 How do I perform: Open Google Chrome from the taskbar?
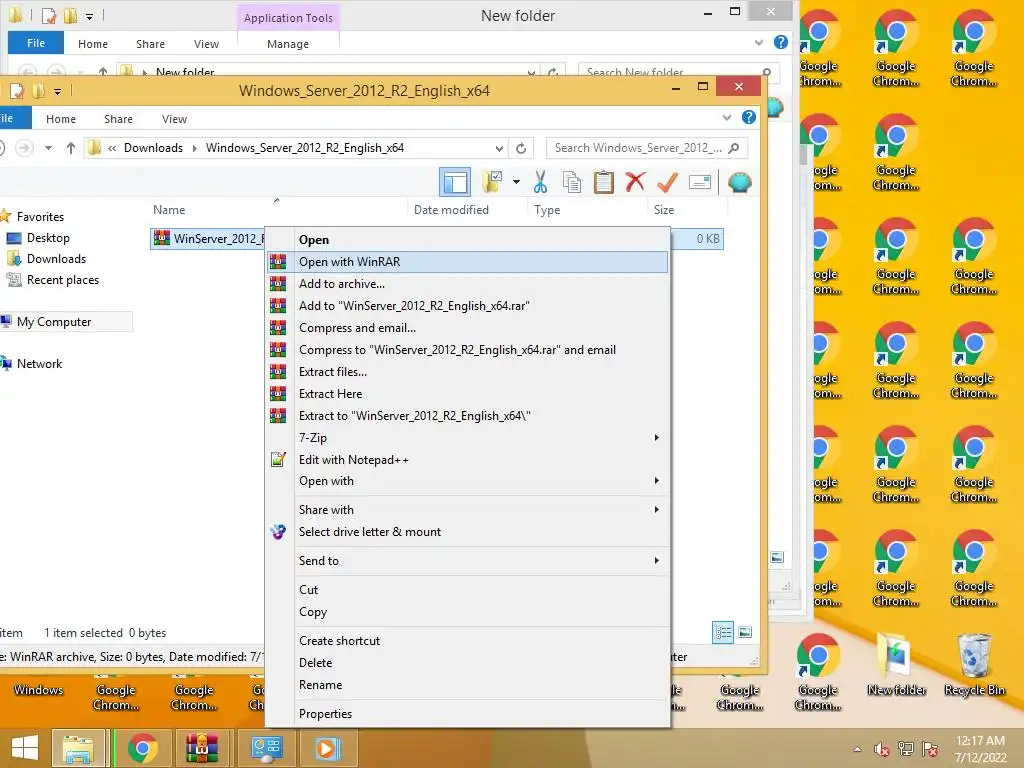click(x=142, y=748)
